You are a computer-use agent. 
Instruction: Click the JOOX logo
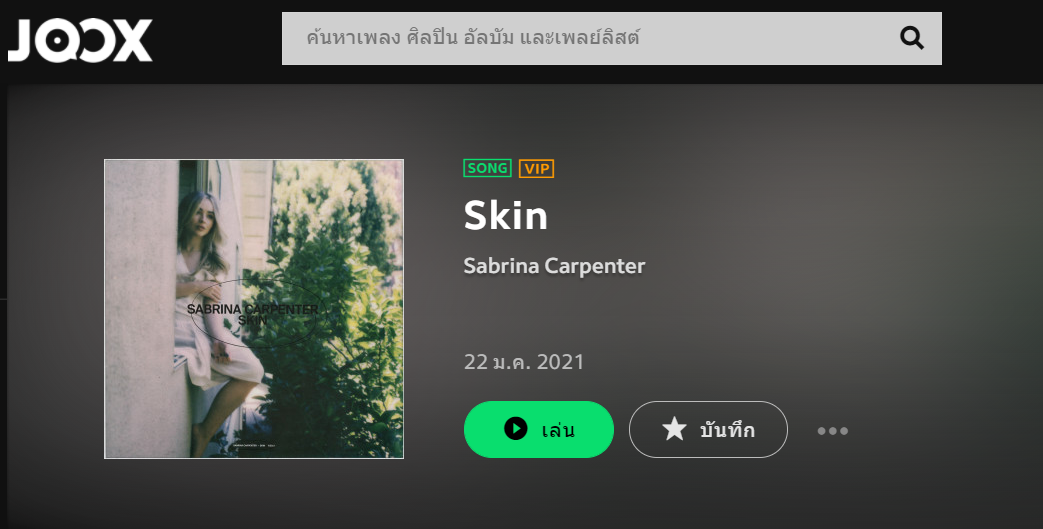point(80,40)
